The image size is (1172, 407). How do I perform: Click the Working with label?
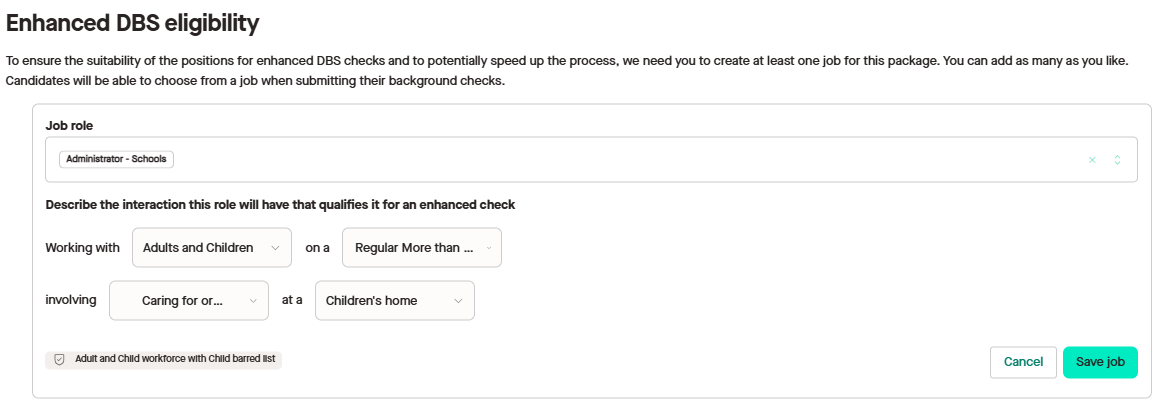(82, 248)
